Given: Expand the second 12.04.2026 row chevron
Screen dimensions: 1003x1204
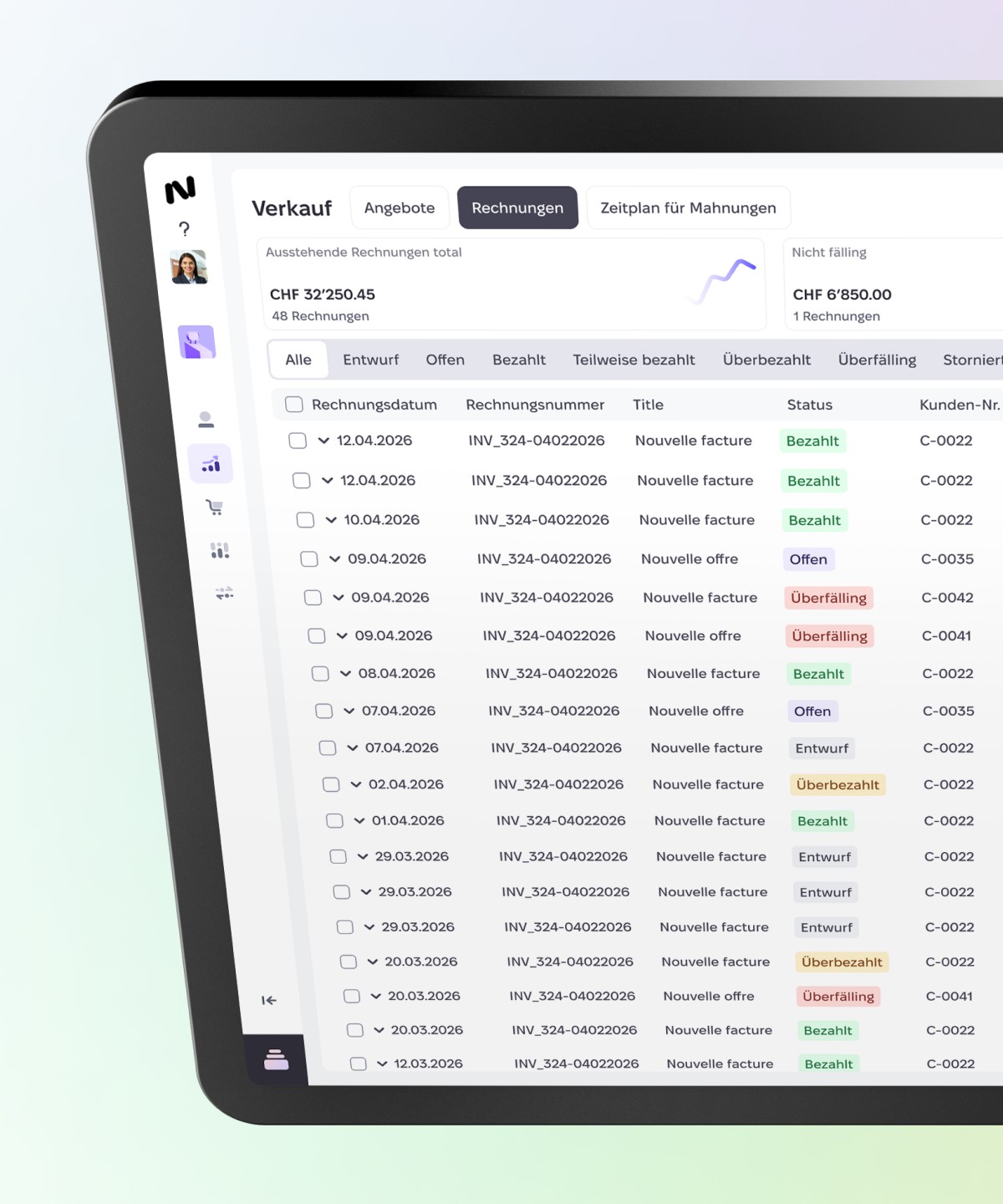Looking at the screenshot, I should (328, 481).
